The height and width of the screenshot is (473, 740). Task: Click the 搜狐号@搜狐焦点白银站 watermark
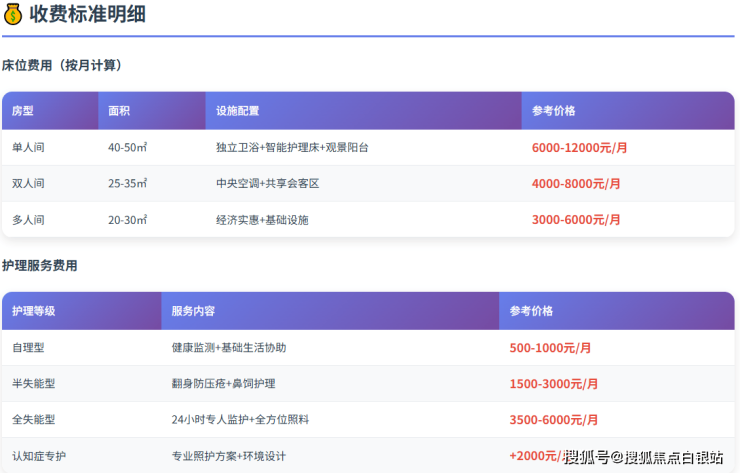(643, 457)
